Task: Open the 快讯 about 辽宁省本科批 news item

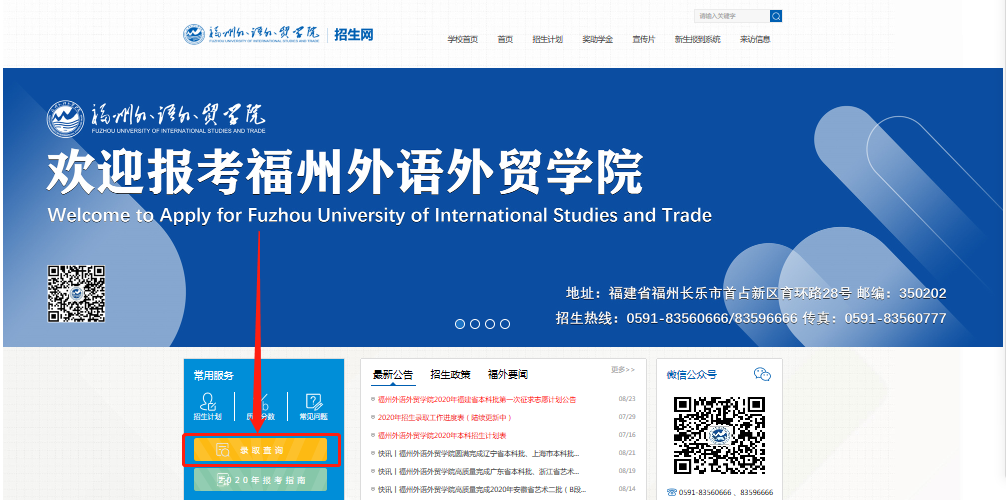Action: [479, 453]
